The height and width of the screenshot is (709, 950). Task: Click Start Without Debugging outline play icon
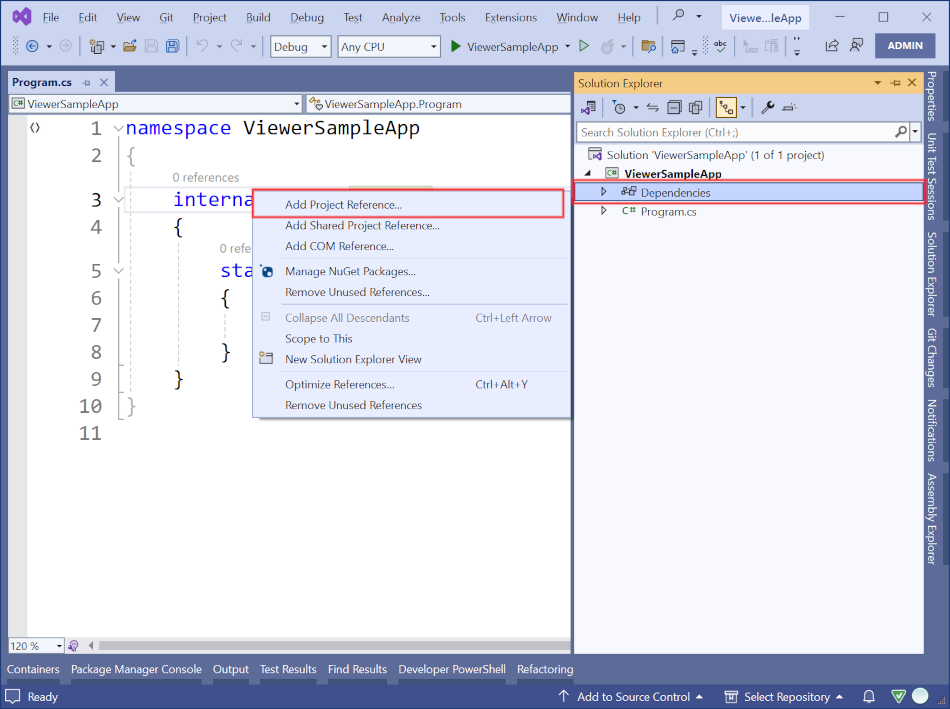click(x=584, y=46)
